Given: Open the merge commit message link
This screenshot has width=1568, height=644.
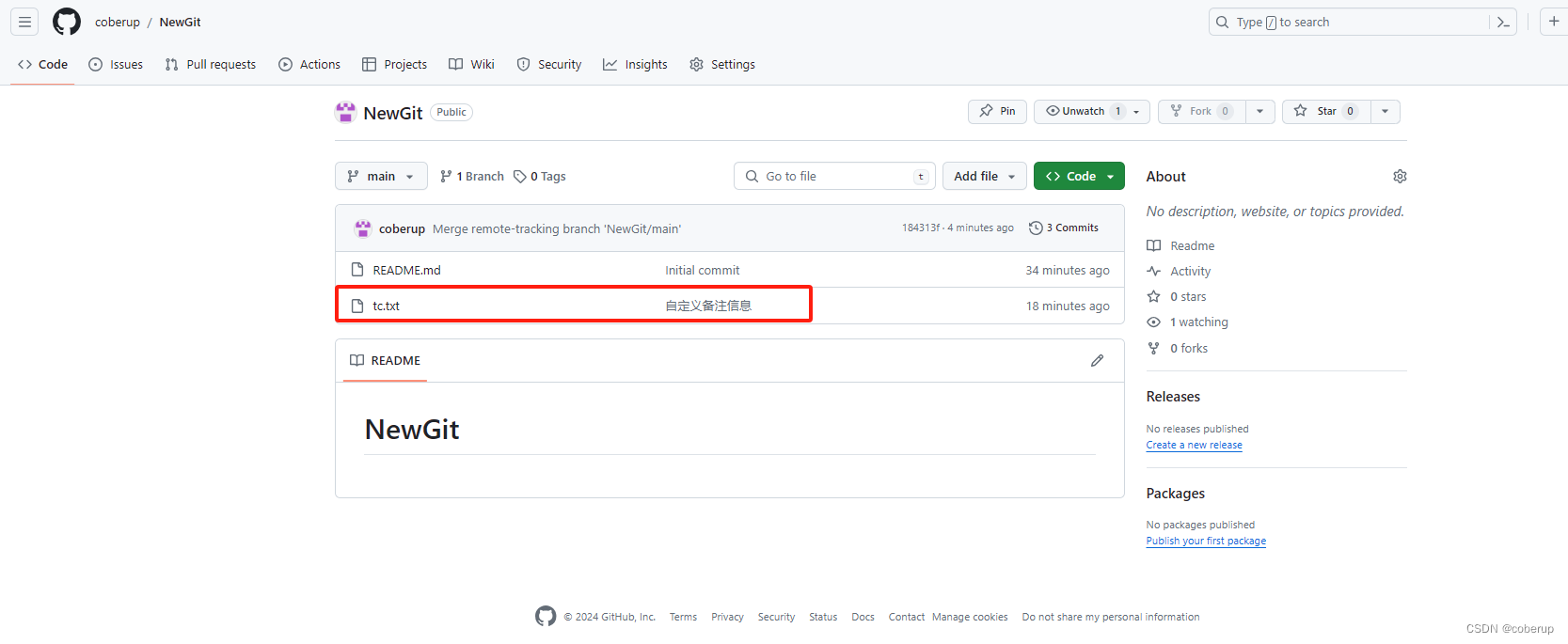Looking at the screenshot, I should (x=557, y=228).
